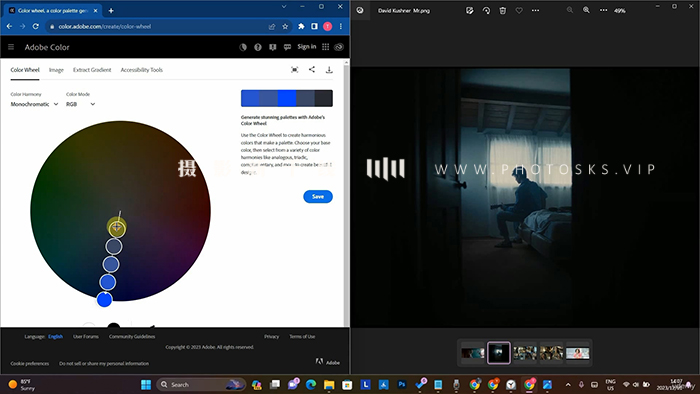Rotate the image in Photos viewer
The image size is (700, 394).
pos(486,10)
